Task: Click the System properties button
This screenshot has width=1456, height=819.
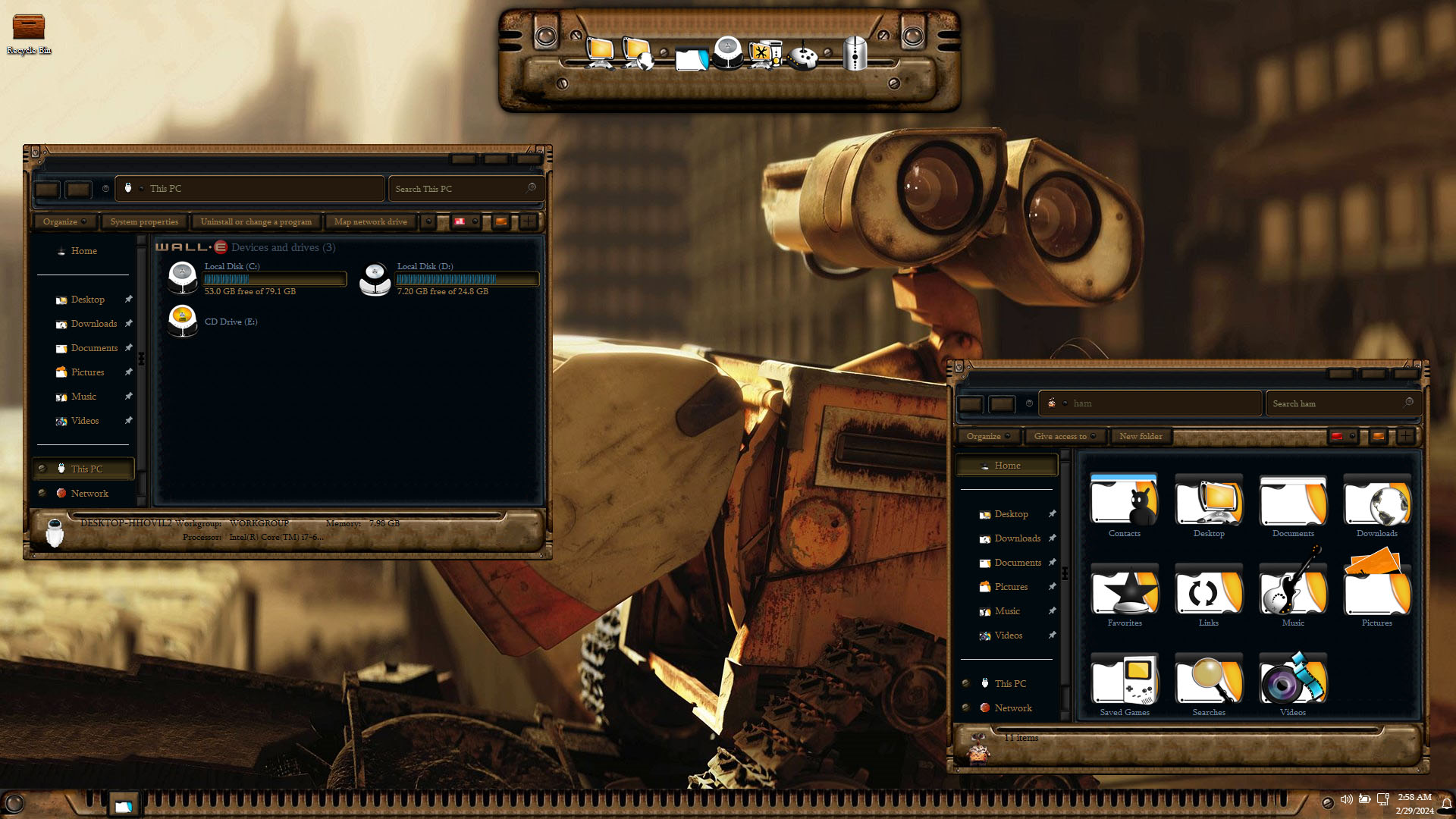Action: tap(144, 221)
